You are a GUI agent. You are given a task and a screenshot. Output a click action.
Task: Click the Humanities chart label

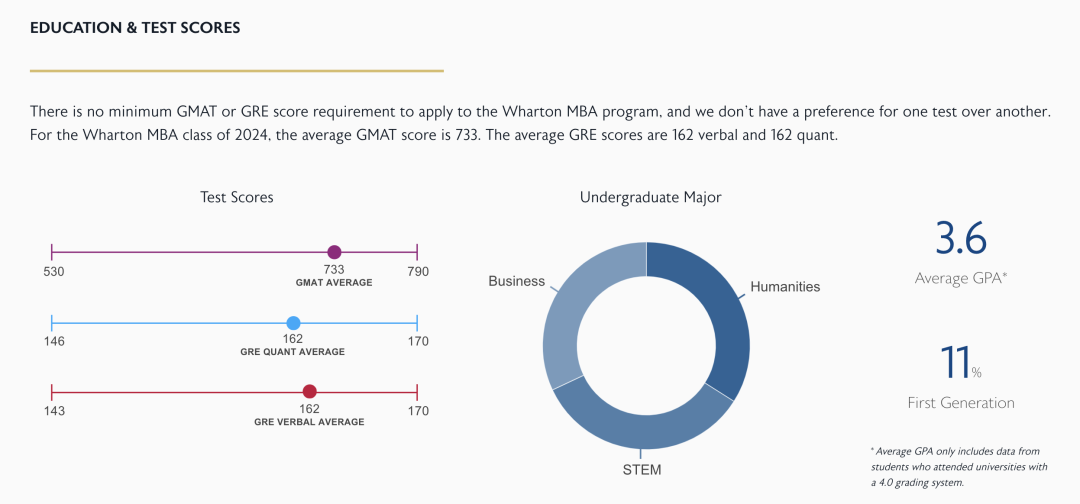[x=785, y=287]
